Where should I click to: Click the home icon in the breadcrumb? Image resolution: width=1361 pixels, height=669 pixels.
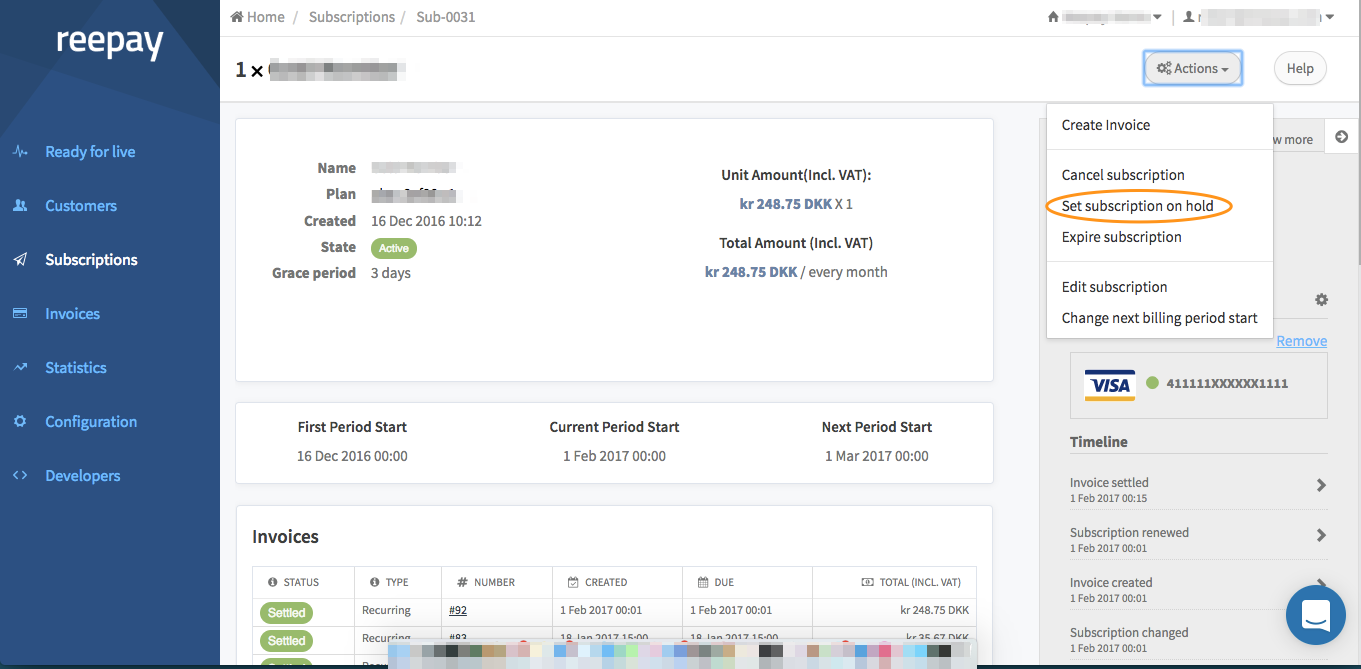click(237, 17)
